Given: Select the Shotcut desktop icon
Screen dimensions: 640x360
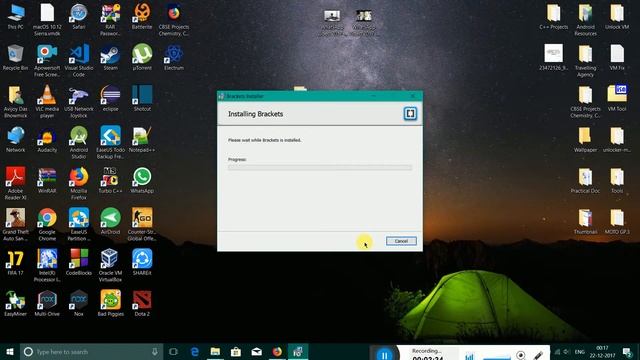Looking at the screenshot, I should pos(142,99).
